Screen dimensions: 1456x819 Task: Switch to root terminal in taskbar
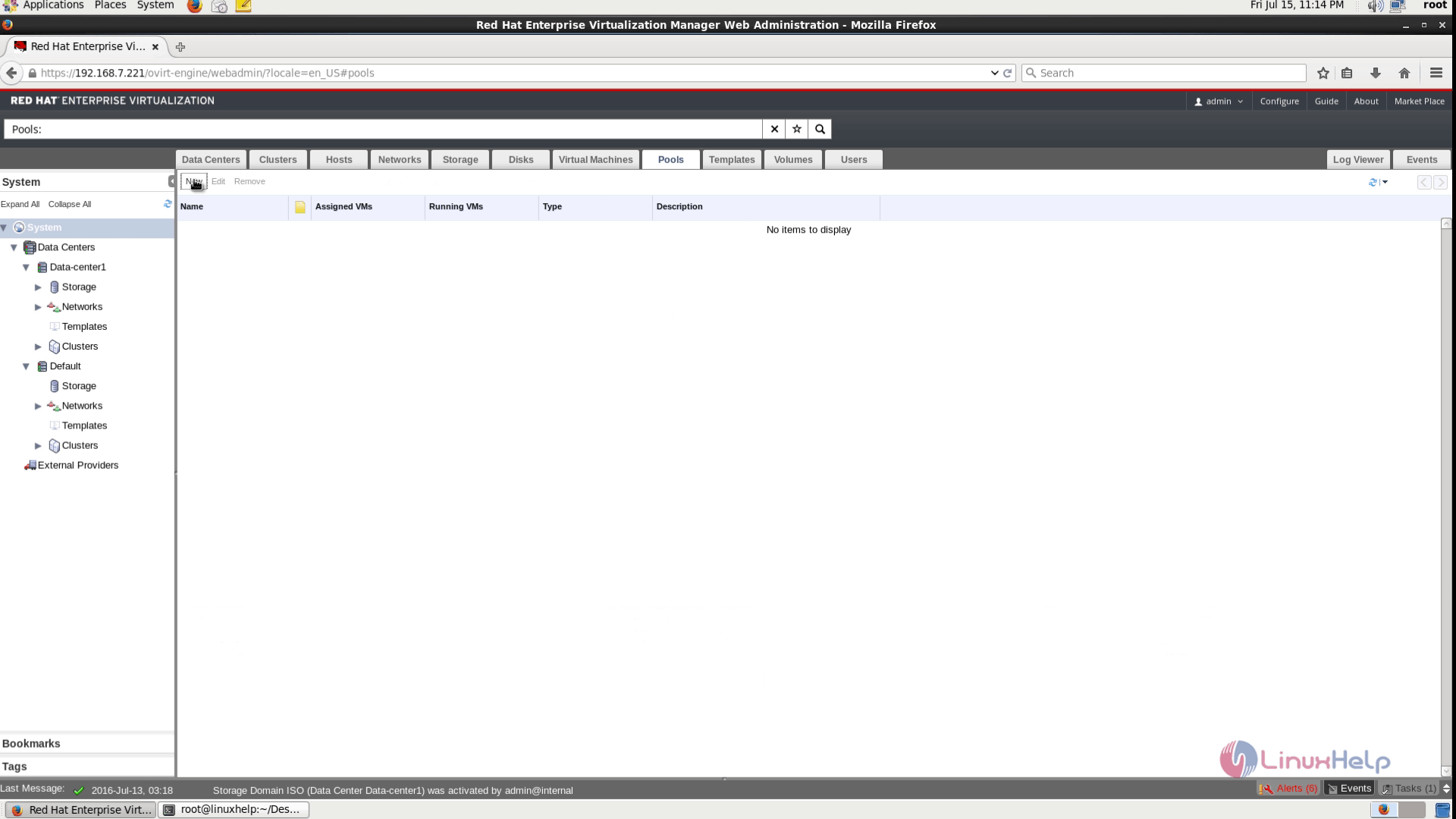(234, 809)
